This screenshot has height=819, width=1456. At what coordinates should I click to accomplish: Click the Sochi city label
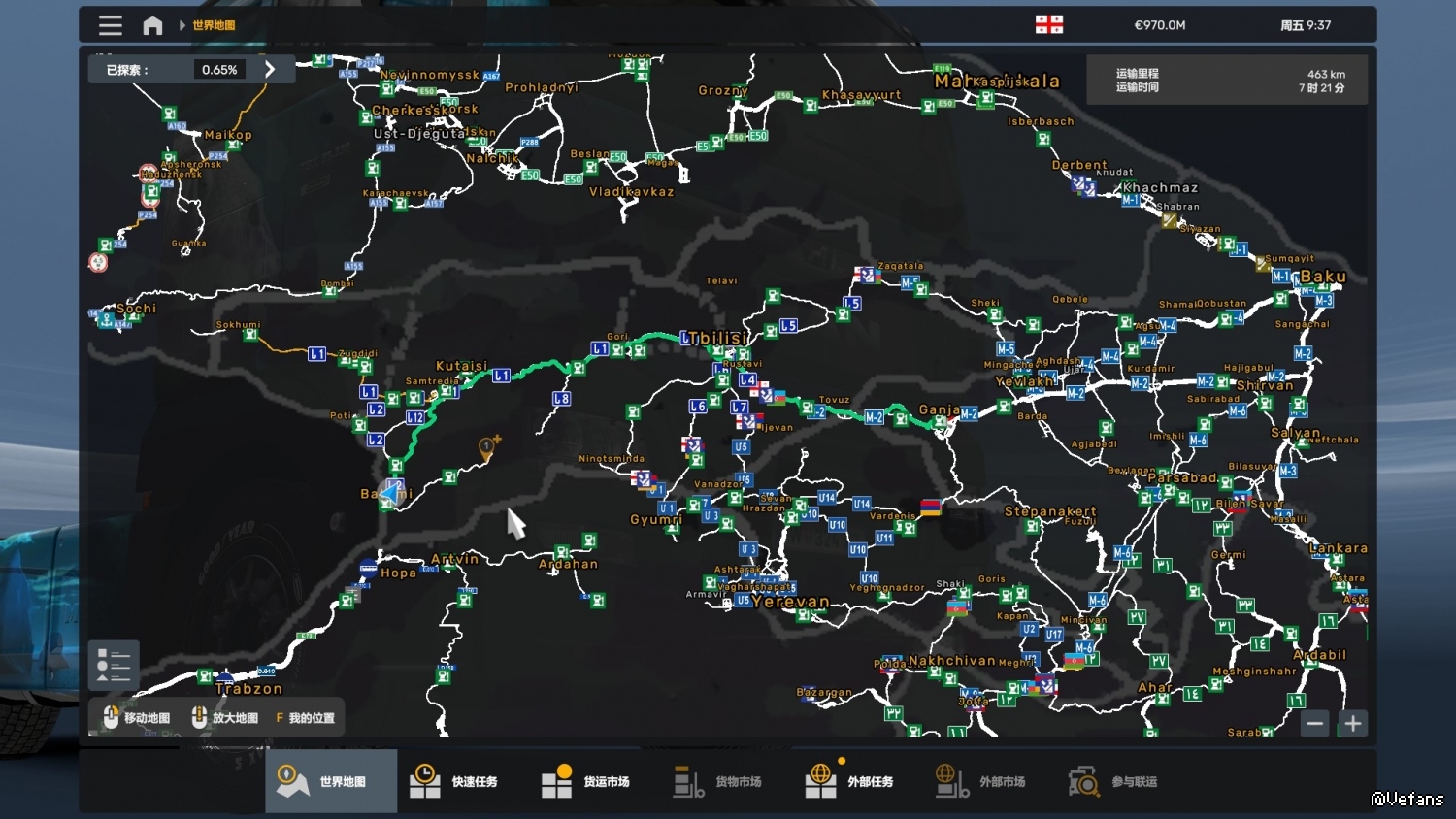(x=136, y=308)
